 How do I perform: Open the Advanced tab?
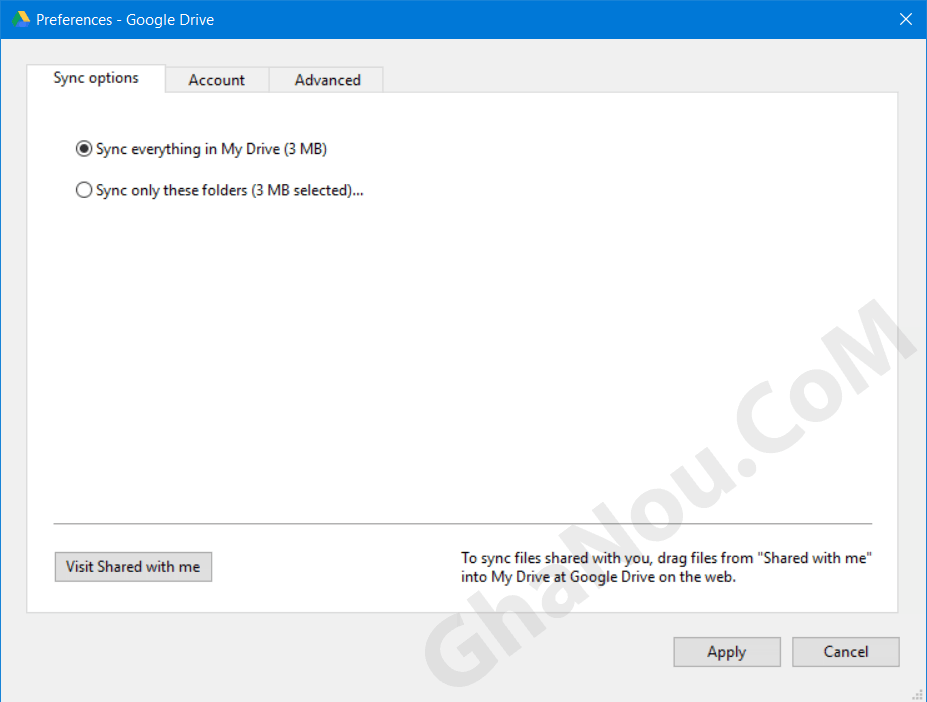[x=327, y=80]
